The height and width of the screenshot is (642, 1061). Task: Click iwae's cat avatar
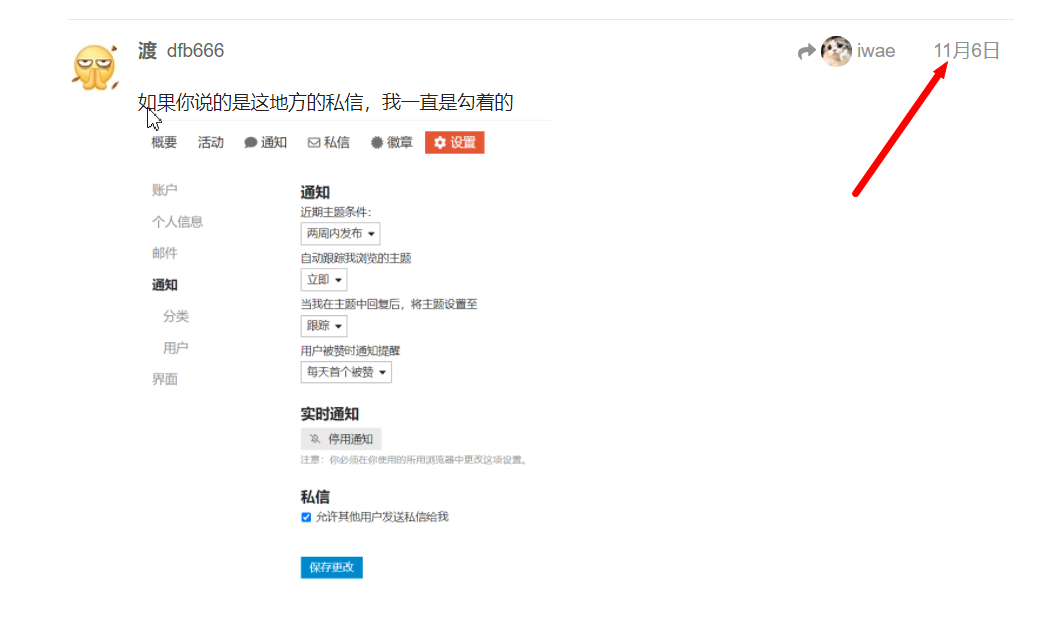click(x=836, y=51)
